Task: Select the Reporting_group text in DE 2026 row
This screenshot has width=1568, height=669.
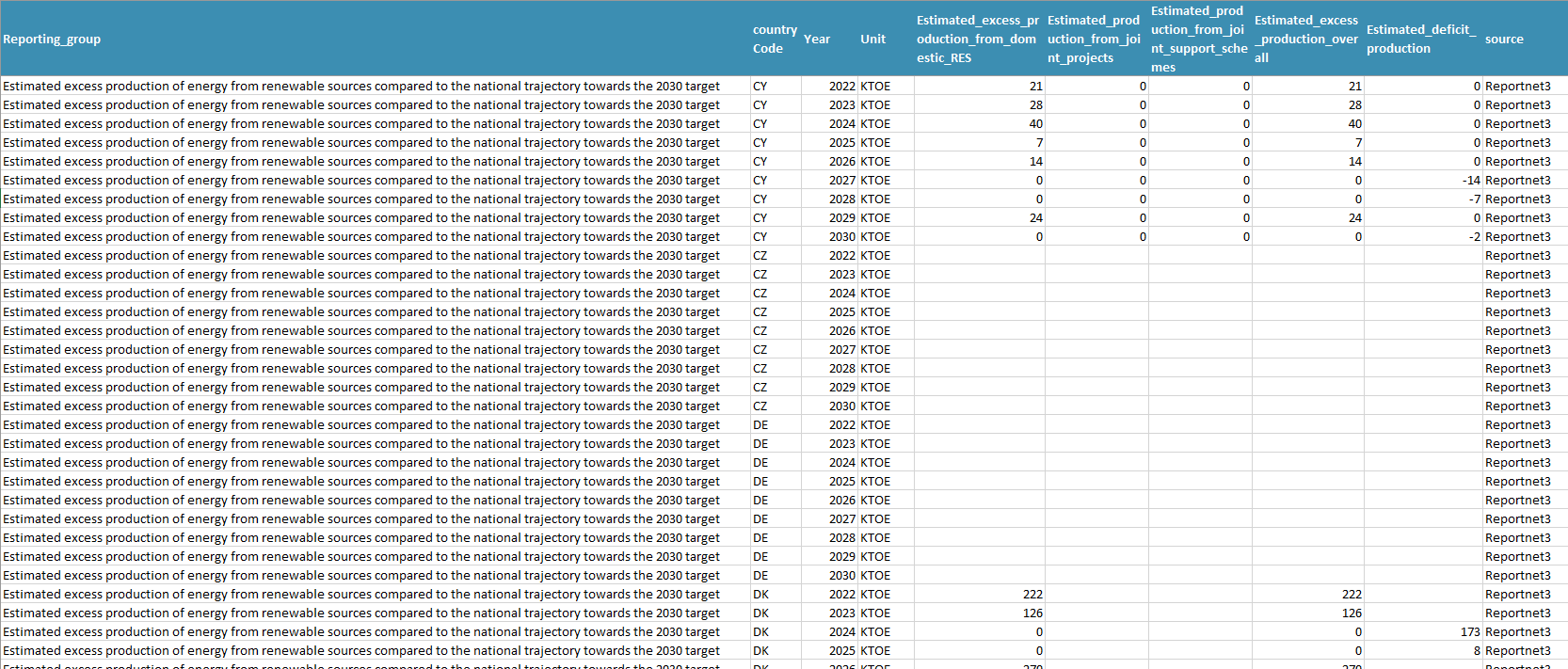Action: click(x=361, y=500)
